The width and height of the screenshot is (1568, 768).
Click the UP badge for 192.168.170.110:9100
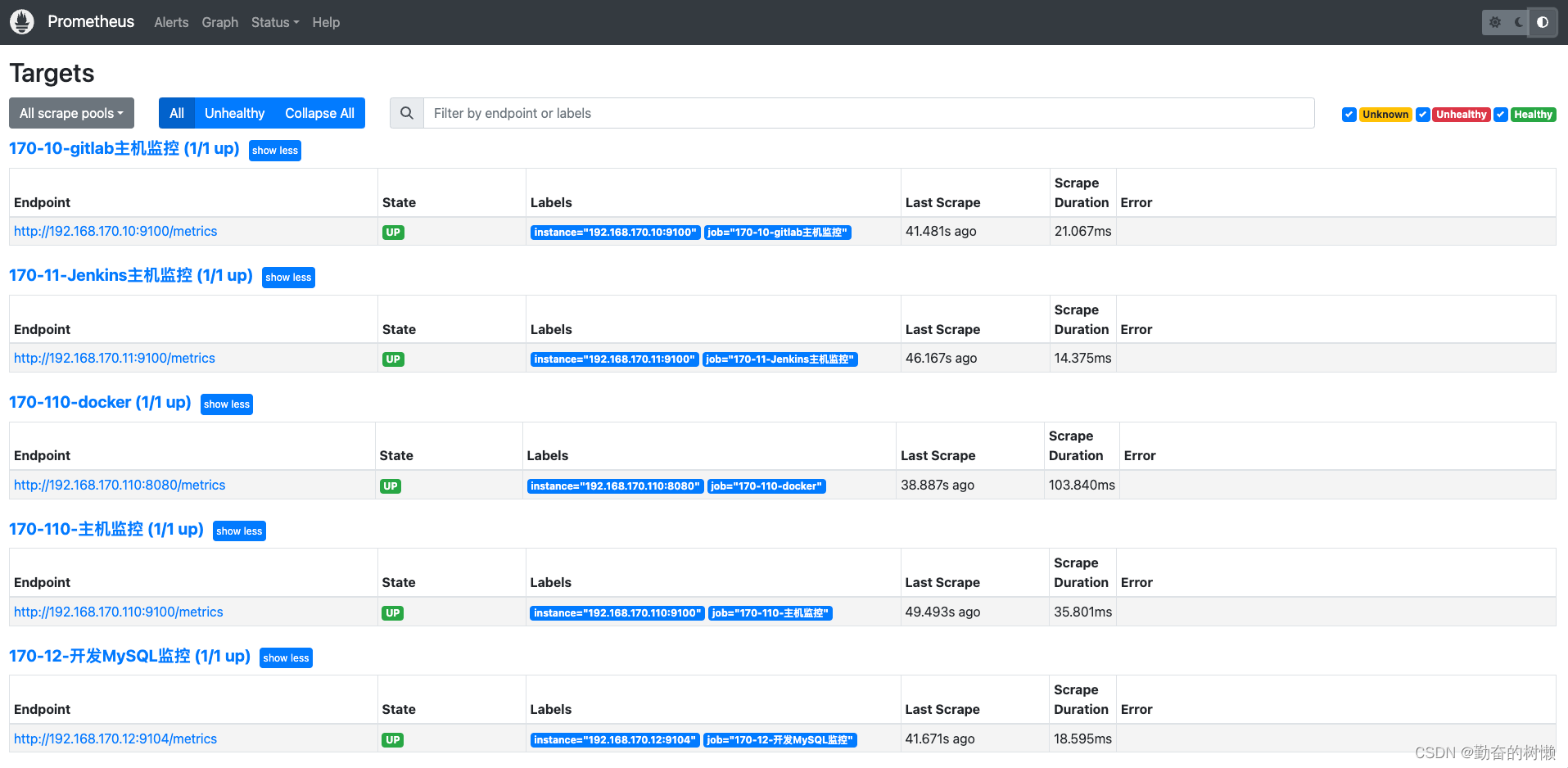coord(393,613)
